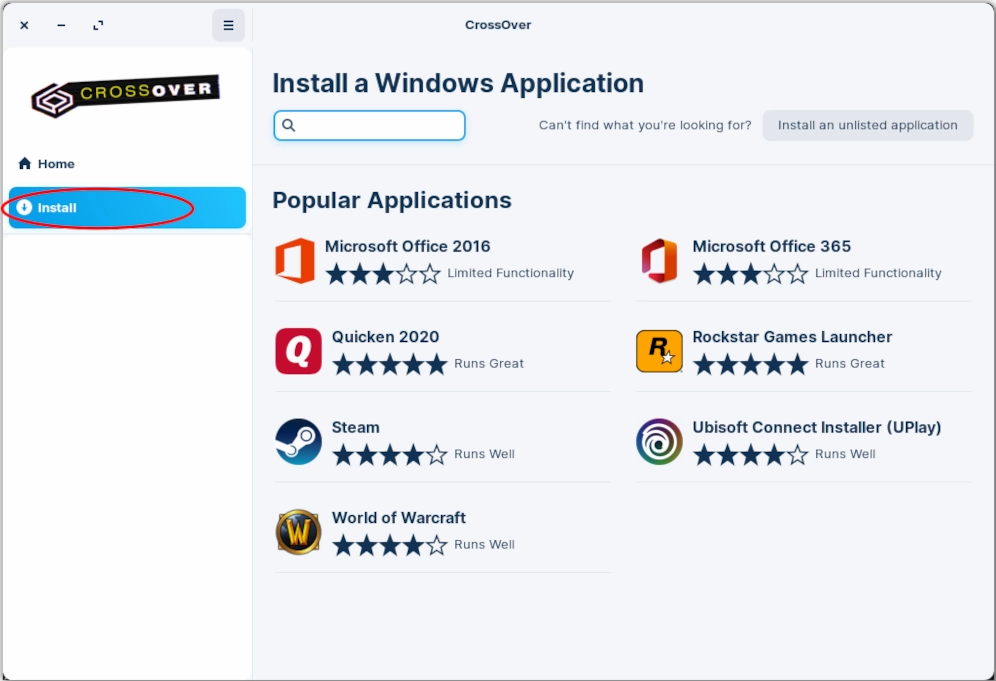The image size is (996, 681).
Task: Click 'Runs Great' label under Quicken 2020
Action: pos(489,363)
